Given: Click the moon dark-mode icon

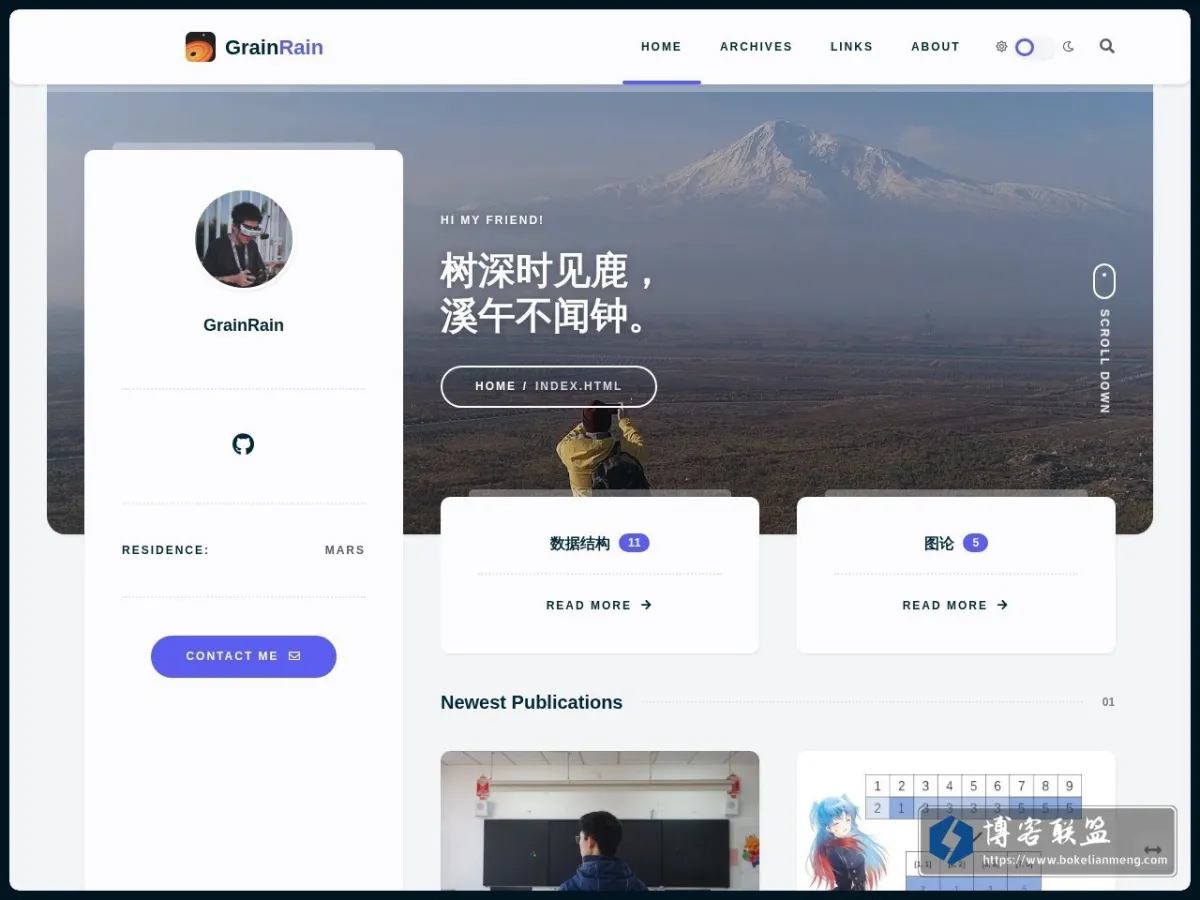Looking at the screenshot, I should tap(1068, 47).
